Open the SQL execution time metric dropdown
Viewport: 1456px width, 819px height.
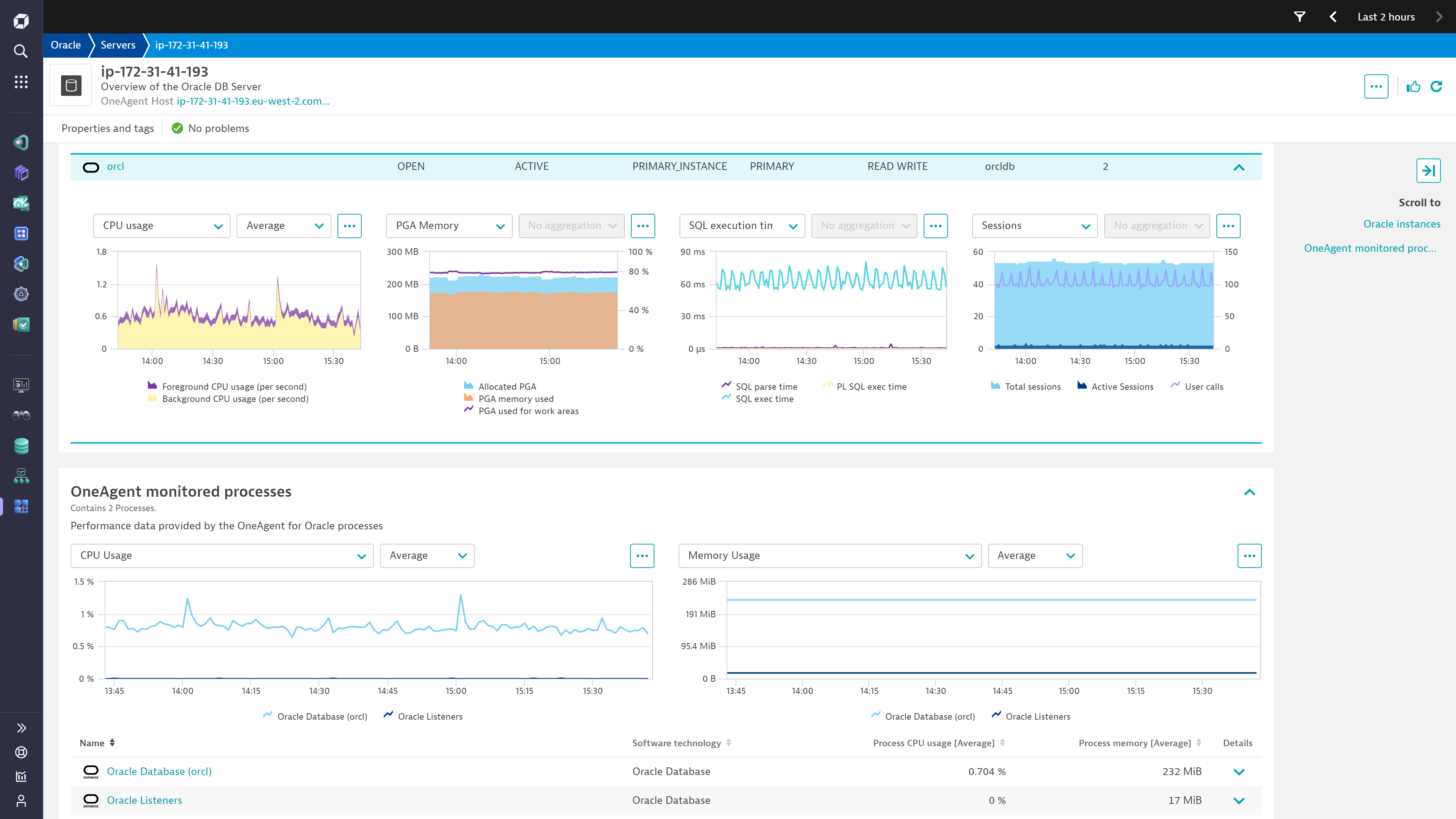[x=742, y=226]
